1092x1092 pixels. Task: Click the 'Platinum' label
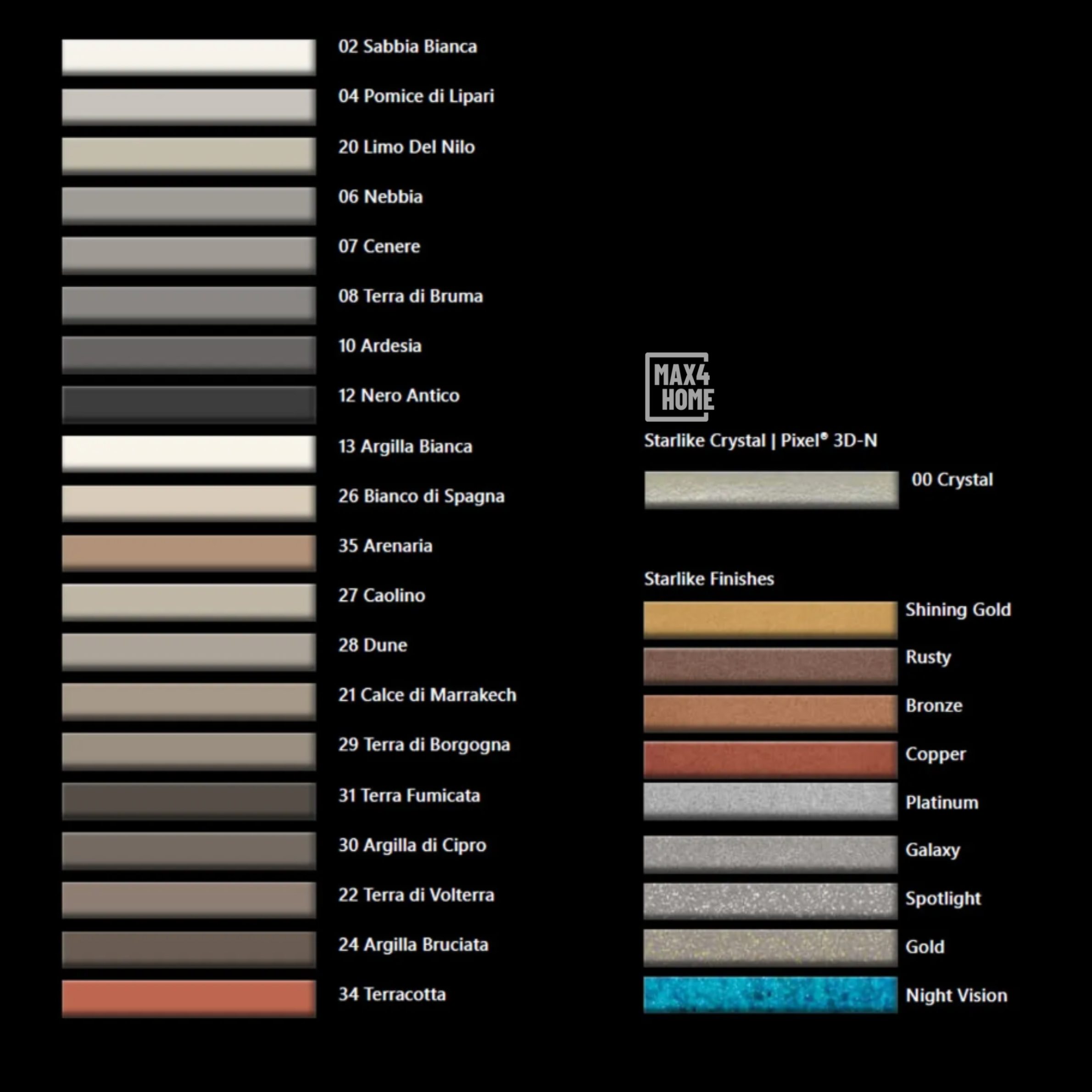coord(942,803)
